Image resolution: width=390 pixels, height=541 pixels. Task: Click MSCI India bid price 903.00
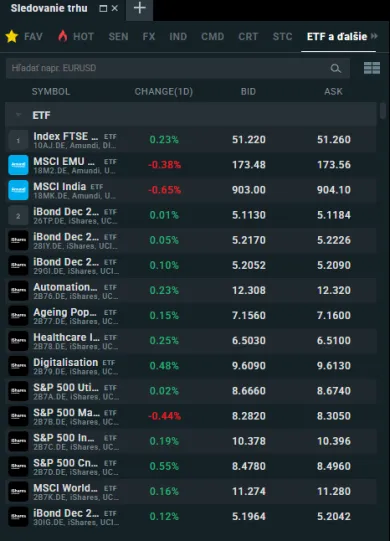[249, 190]
